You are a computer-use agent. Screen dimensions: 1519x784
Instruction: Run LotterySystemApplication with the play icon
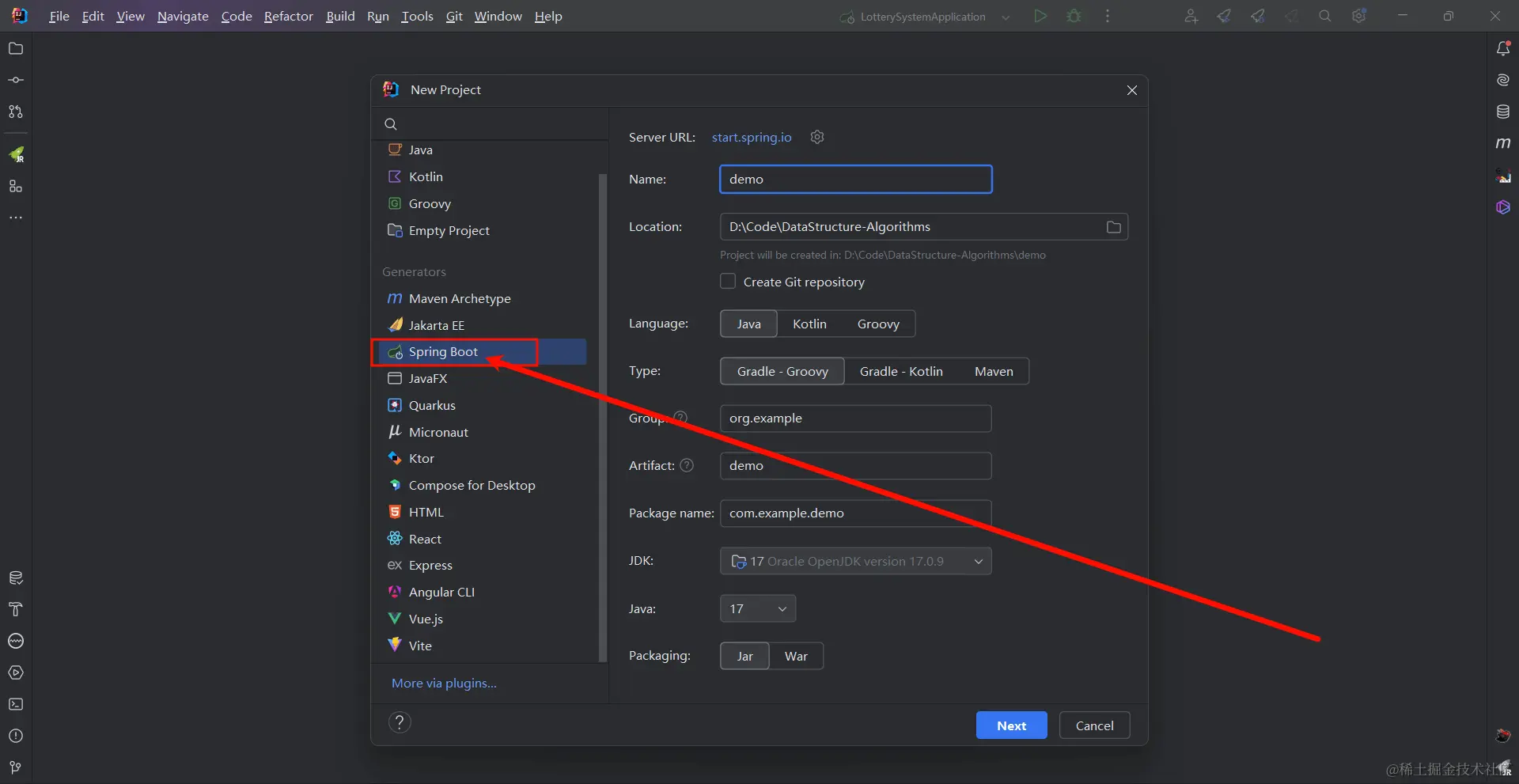pos(1040,16)
